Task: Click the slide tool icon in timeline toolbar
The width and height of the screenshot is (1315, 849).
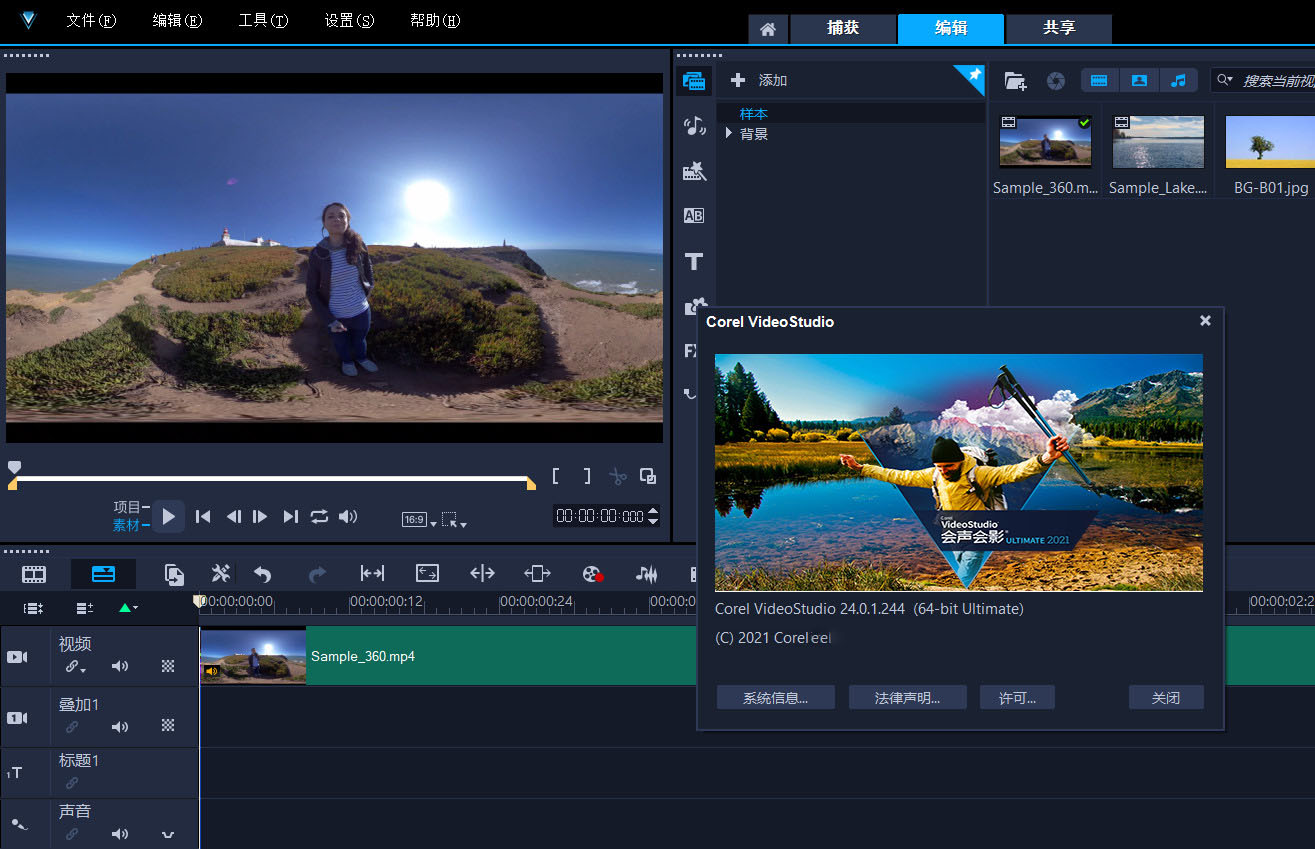Action: tap(537, 573)
